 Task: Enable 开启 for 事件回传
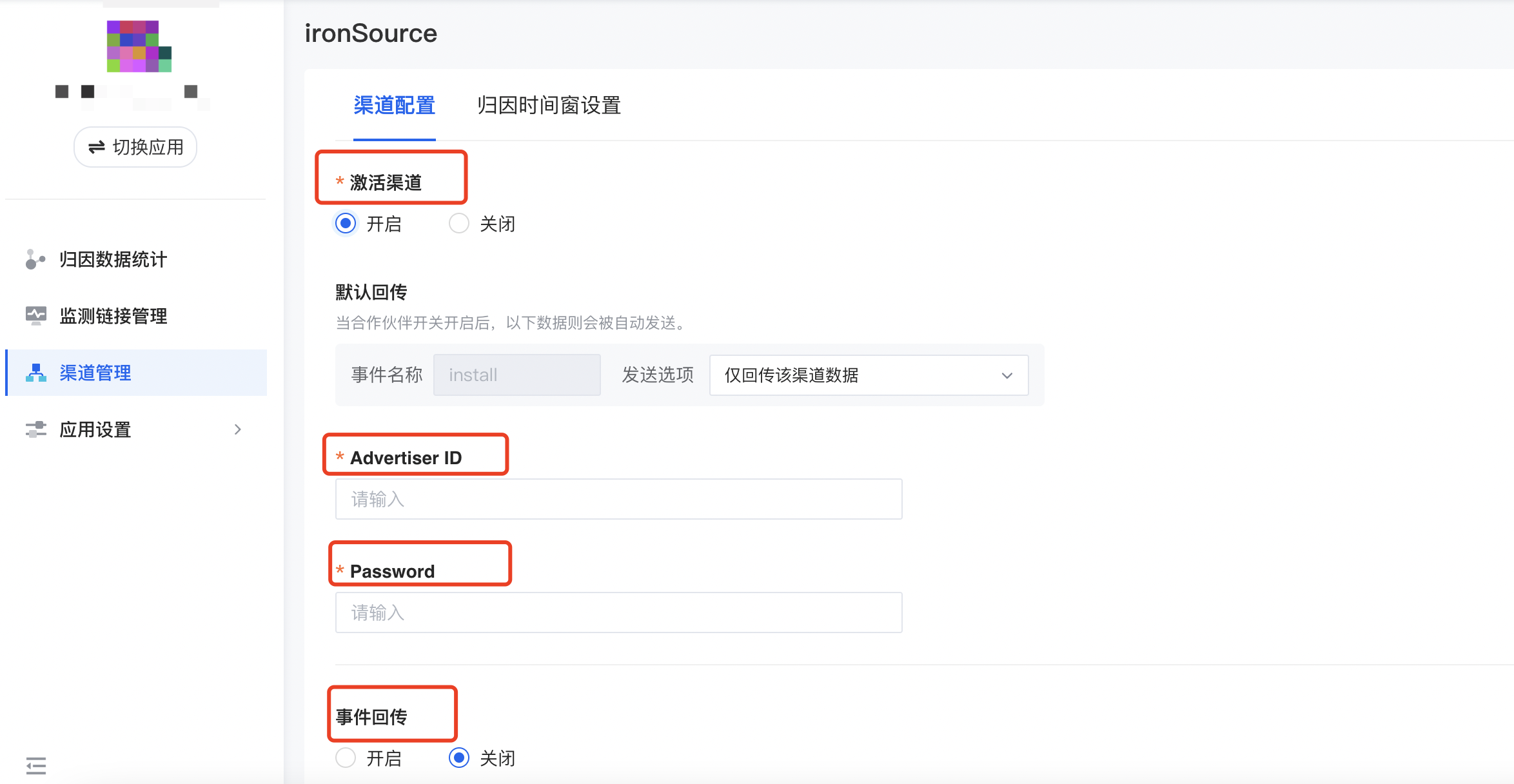tap(346, 758)
